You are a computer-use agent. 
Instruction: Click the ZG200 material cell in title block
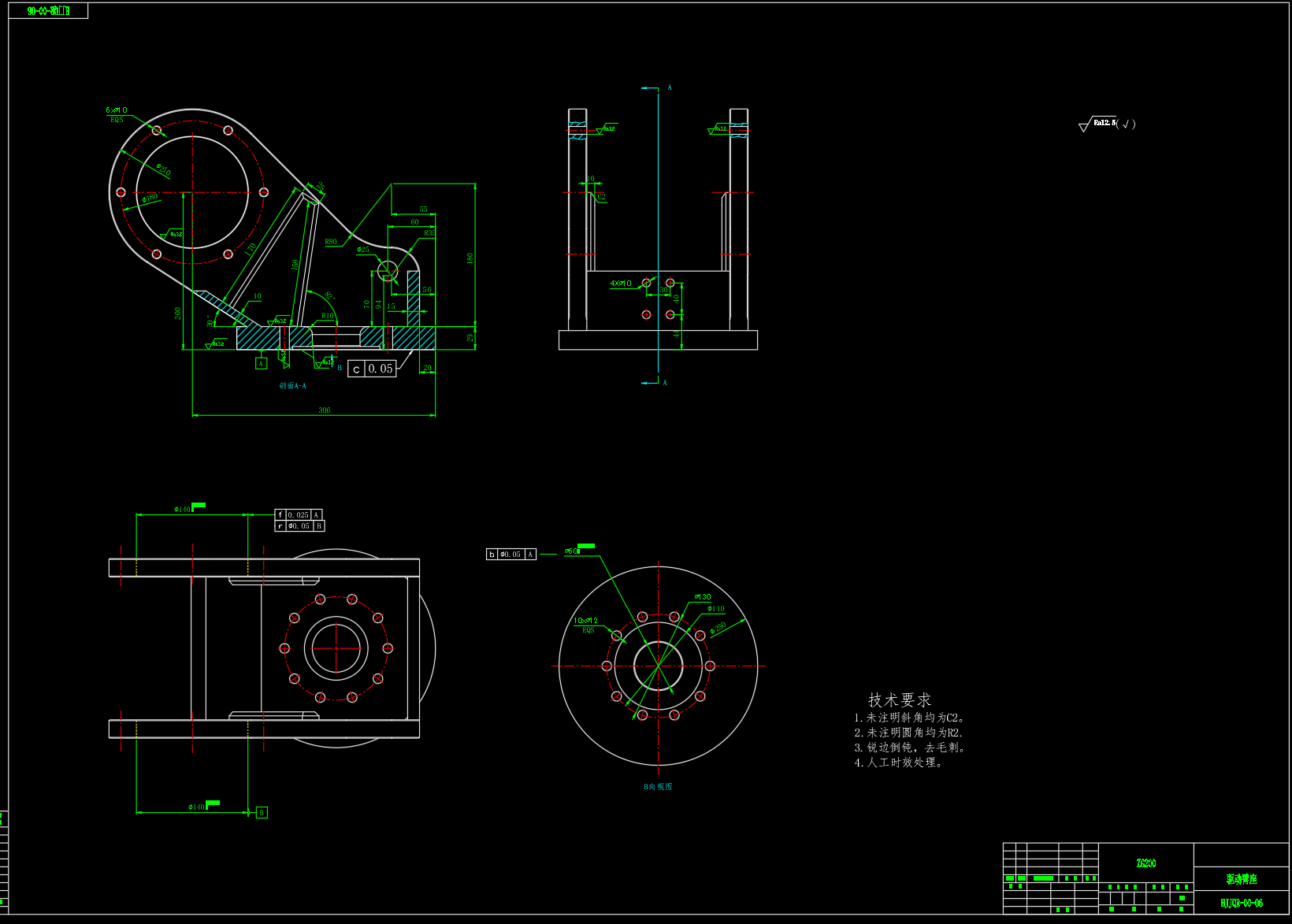[x=1146, y=863]
